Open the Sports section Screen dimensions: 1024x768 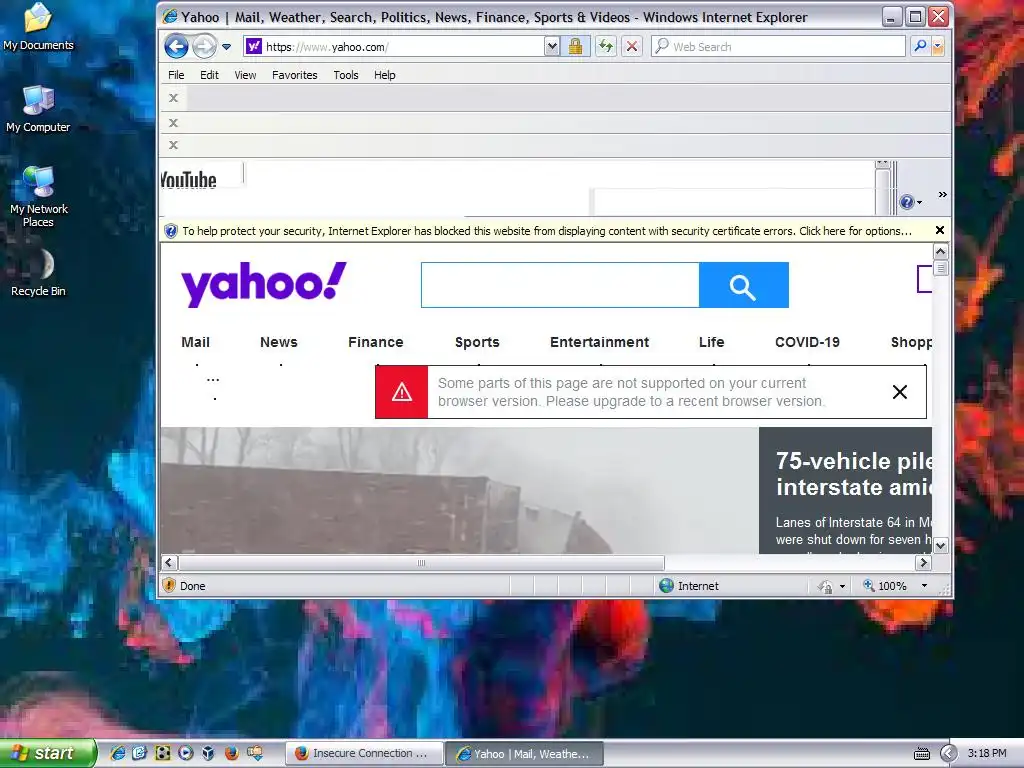[477, 342]
